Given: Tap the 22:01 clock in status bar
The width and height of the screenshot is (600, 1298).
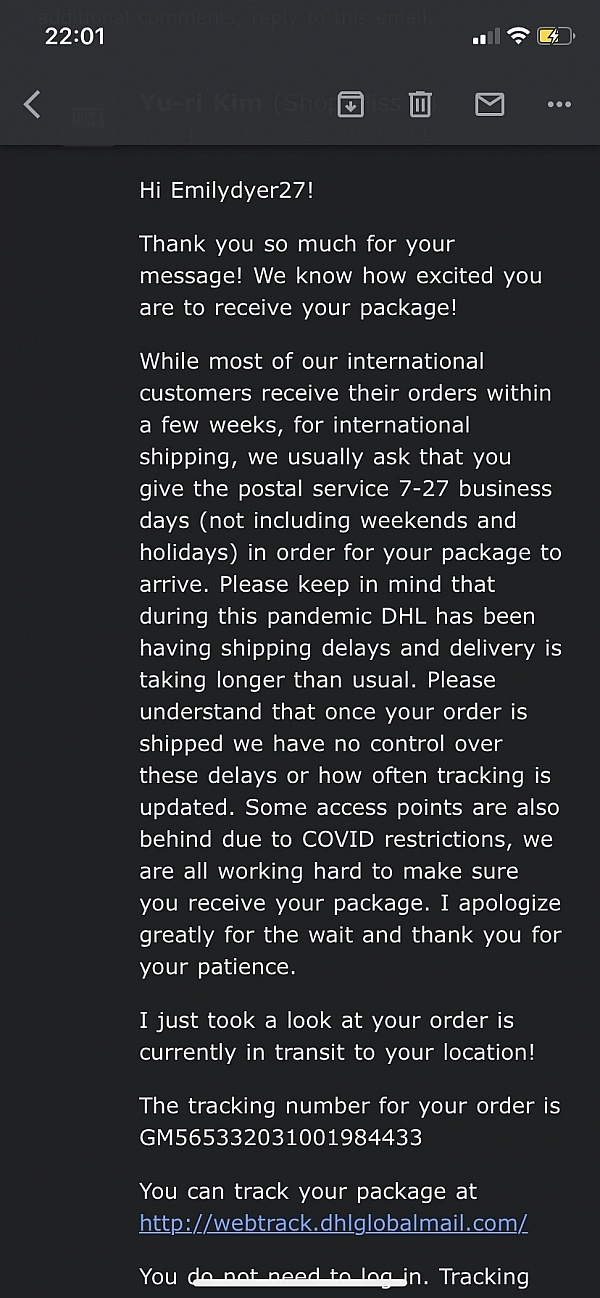Looking at the screenshot, I should [x=75, y=36].
